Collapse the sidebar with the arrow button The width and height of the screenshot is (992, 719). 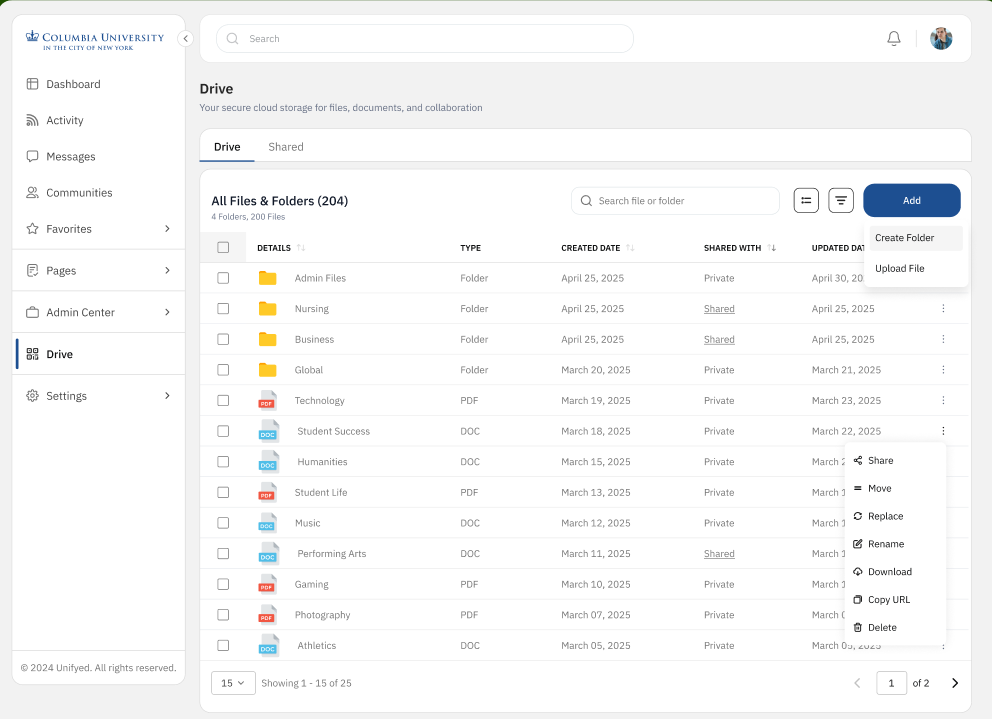point(185,39)
